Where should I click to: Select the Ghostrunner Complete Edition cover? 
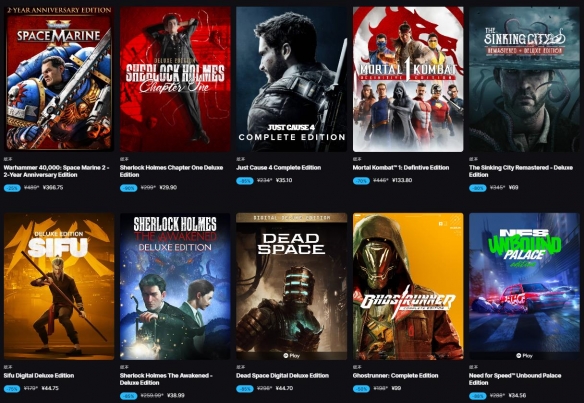(x=408, y=286)
